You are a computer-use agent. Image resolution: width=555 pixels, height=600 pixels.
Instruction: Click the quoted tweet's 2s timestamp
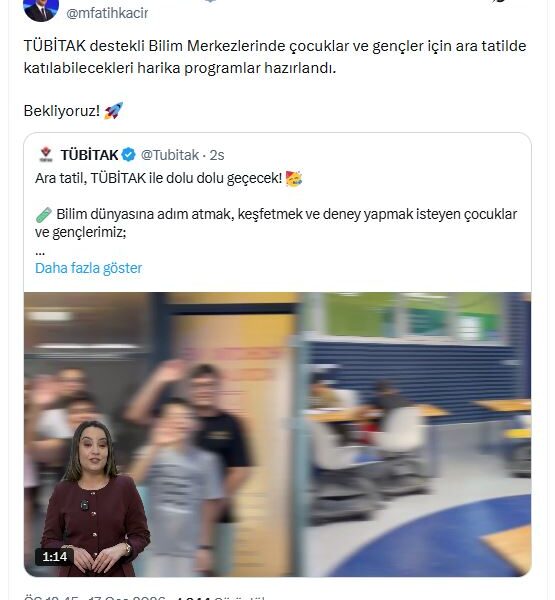click(x=217, y=155)
